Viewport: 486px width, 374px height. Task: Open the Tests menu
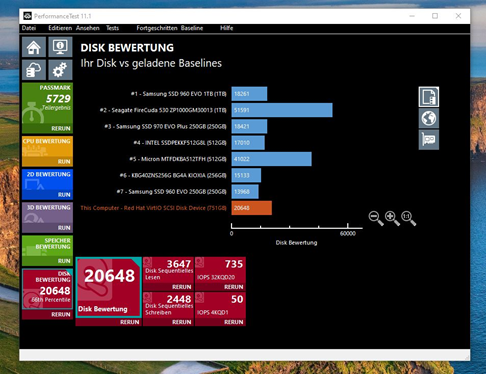coord(112,28)
